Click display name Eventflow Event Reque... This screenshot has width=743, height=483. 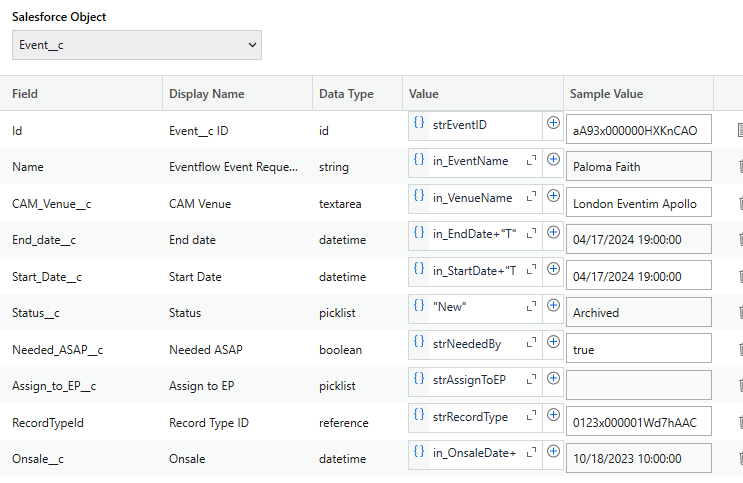tap(234, 167)
